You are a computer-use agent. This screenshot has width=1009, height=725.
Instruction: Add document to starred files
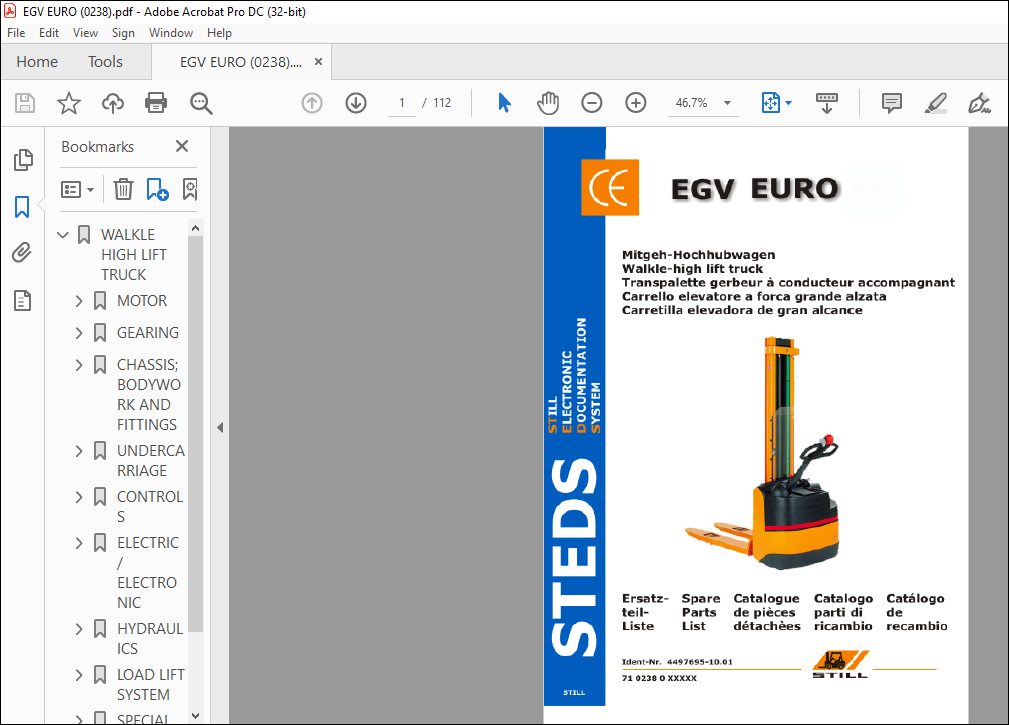[69, 103]
